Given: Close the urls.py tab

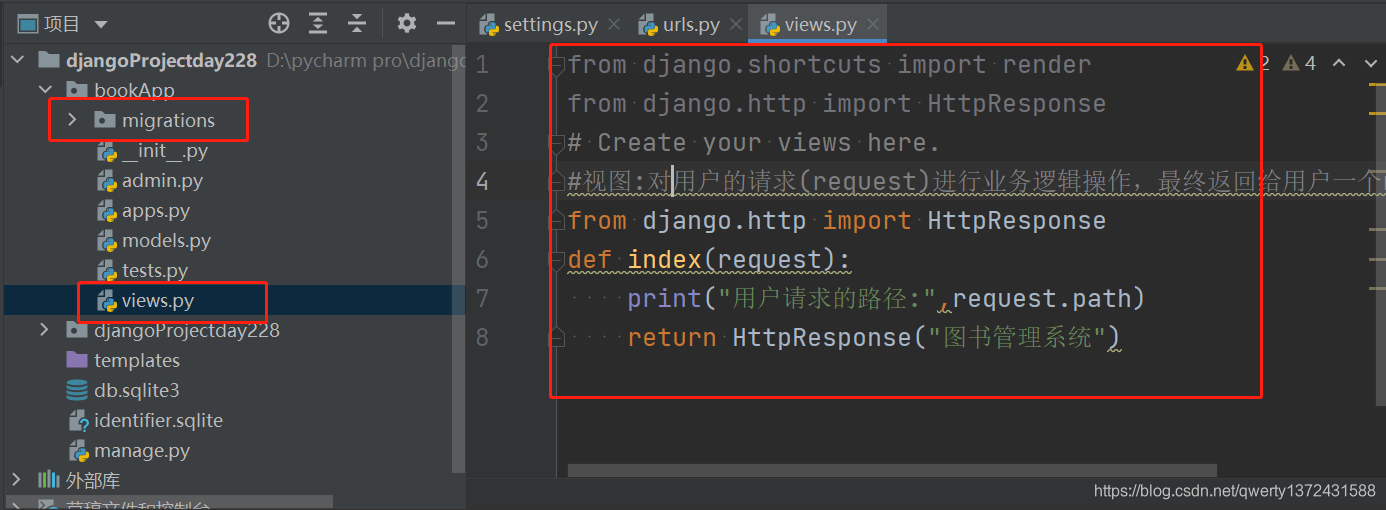Looking at the screenshot, I should pos(736,24).
